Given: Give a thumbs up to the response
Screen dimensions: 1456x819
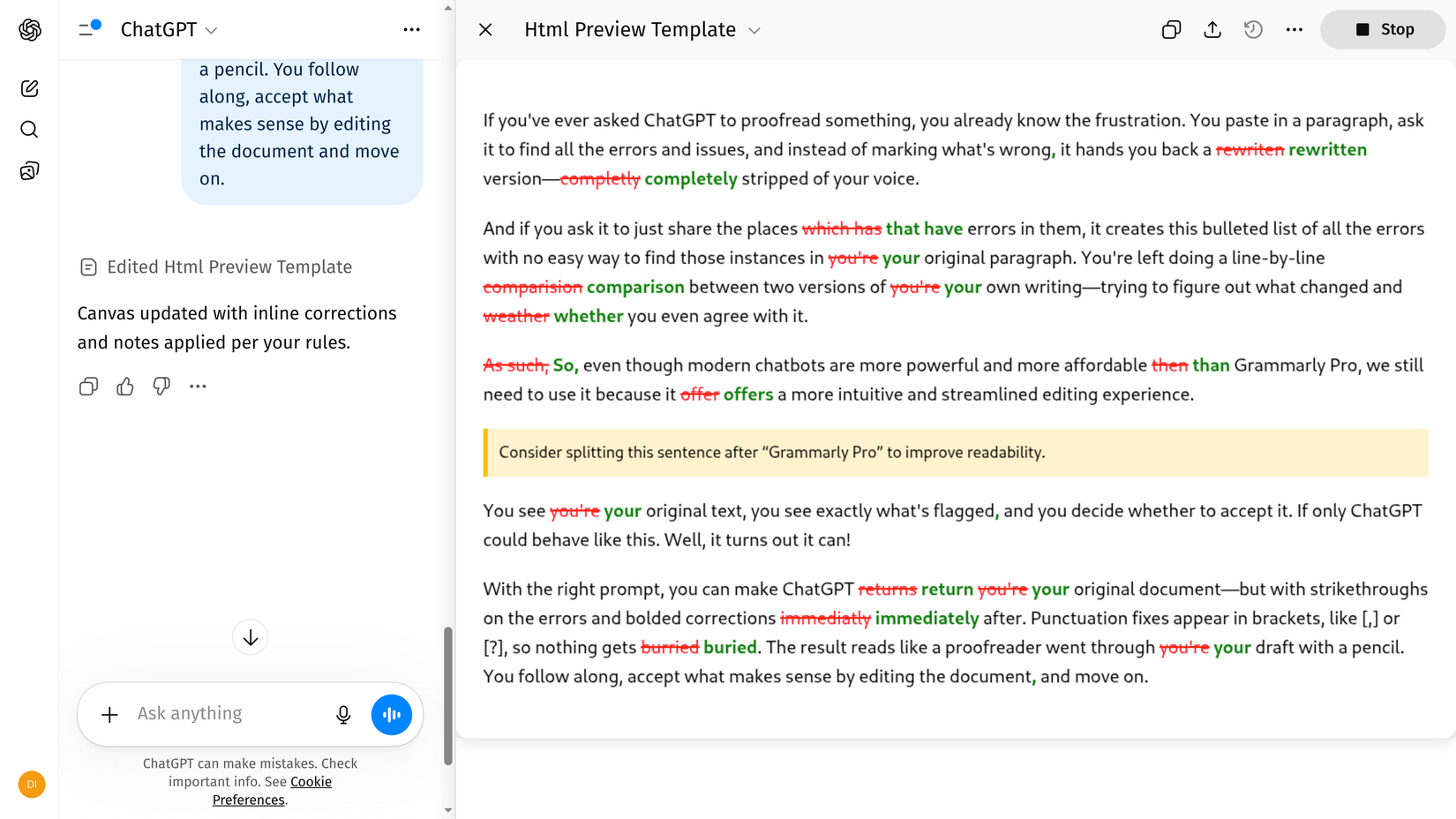Looking at the screenshot, I should click(124, 386).
